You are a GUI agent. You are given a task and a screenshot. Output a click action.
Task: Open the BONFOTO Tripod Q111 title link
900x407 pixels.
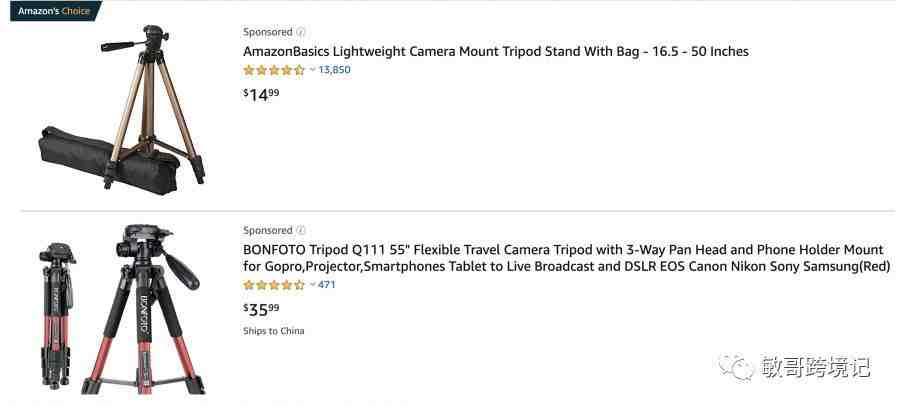[x=567, y=258]
